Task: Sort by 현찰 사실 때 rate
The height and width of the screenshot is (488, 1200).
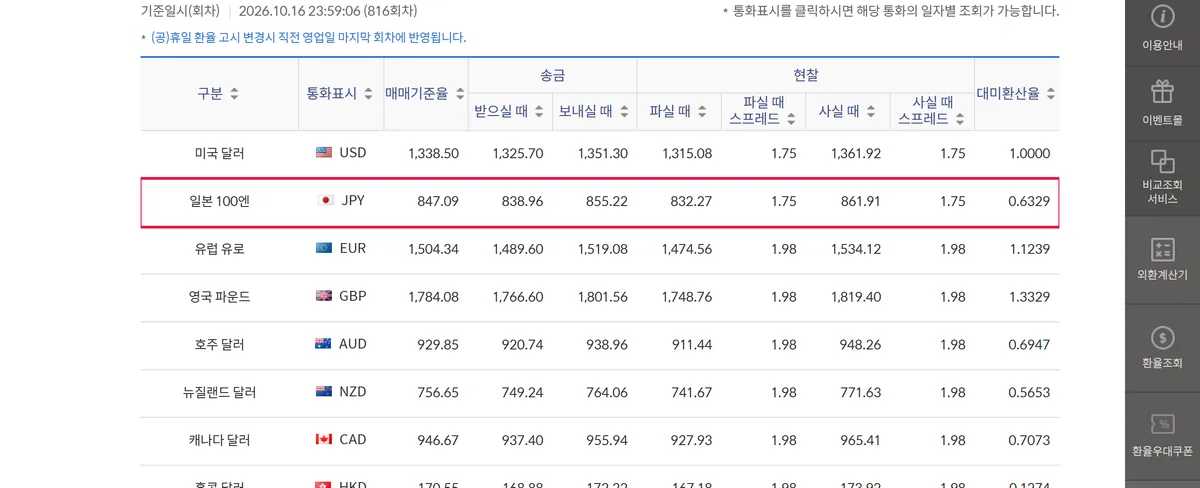Action: [870, 112]
